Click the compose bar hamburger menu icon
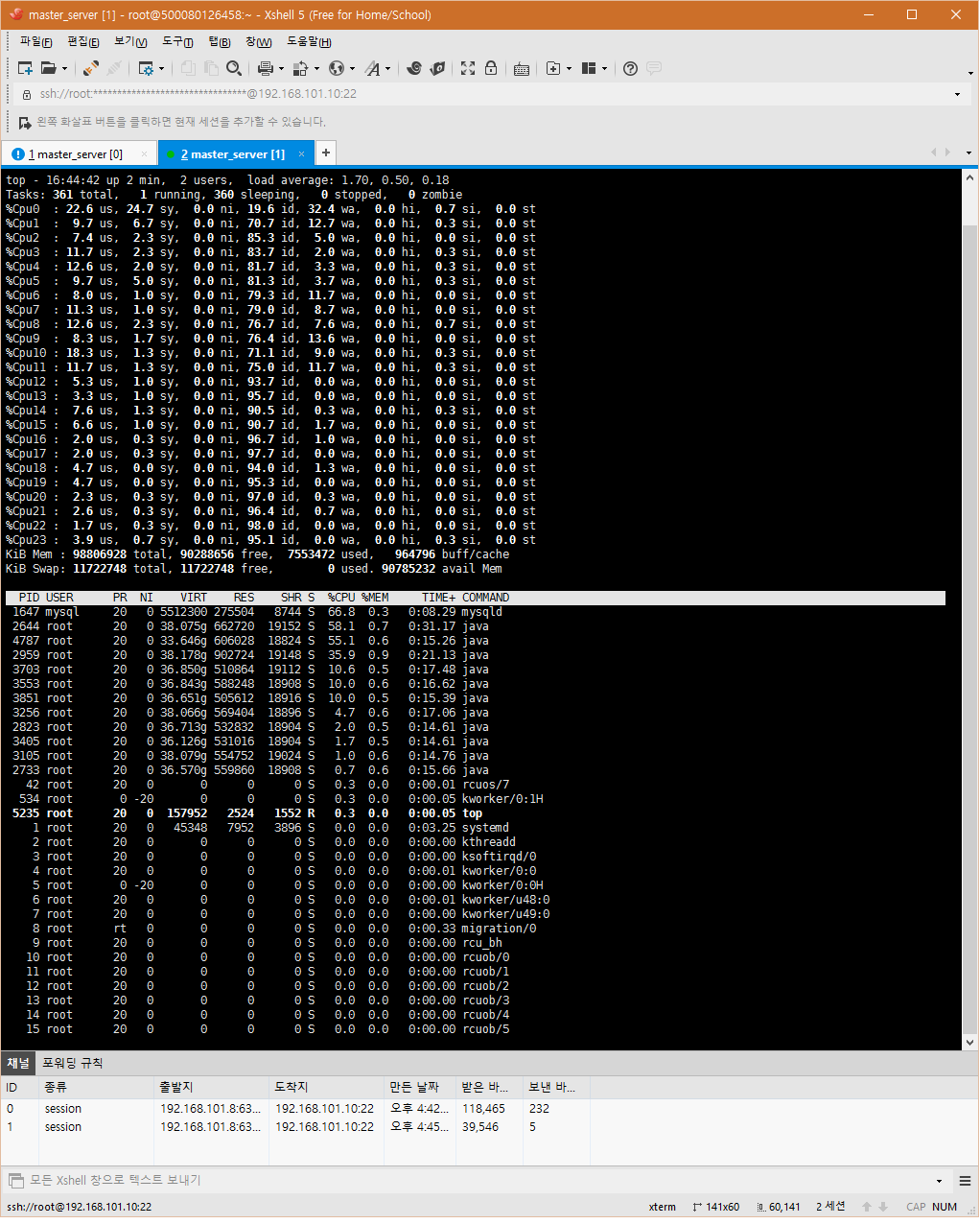Image resolution: width=980 pixels, height=1224 pixels. tap(966, 1181)
